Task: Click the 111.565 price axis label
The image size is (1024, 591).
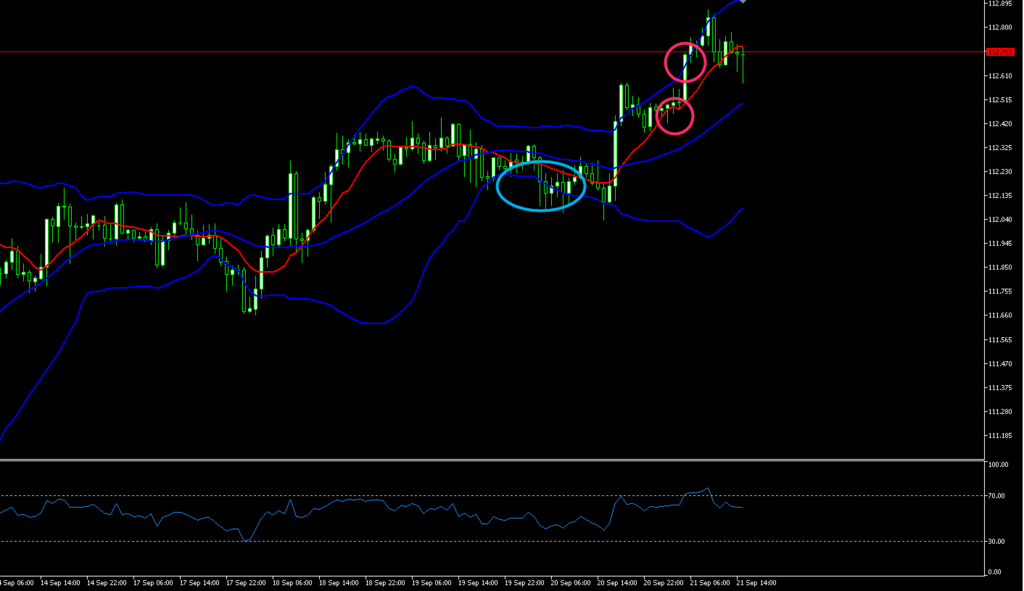Action: [x=1000, y=340]
